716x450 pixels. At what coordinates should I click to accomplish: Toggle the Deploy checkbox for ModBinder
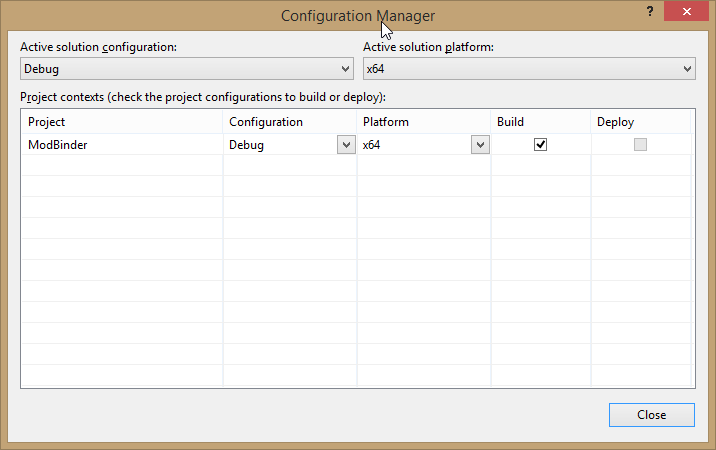[x=640, y=144]
